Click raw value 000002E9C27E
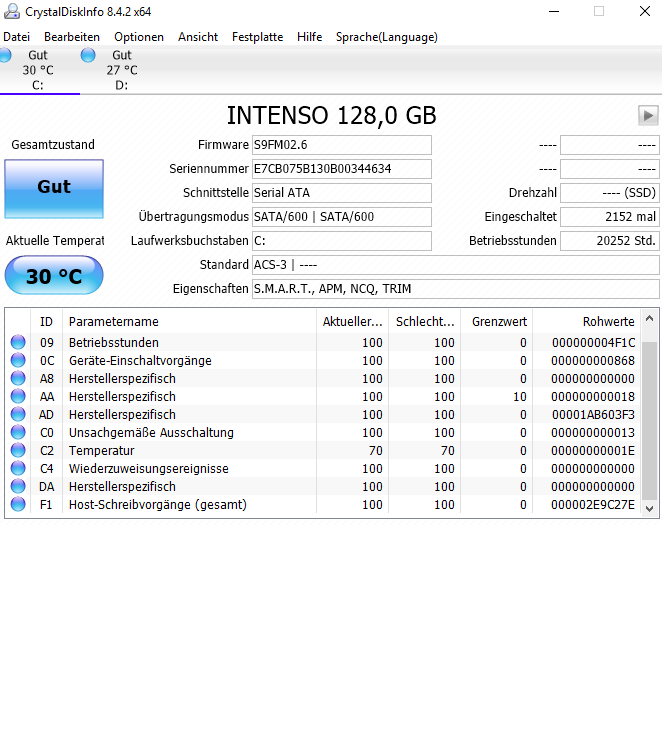Image resolution: width=662 pixels, height=745 pixels. [x=593, y=504]
